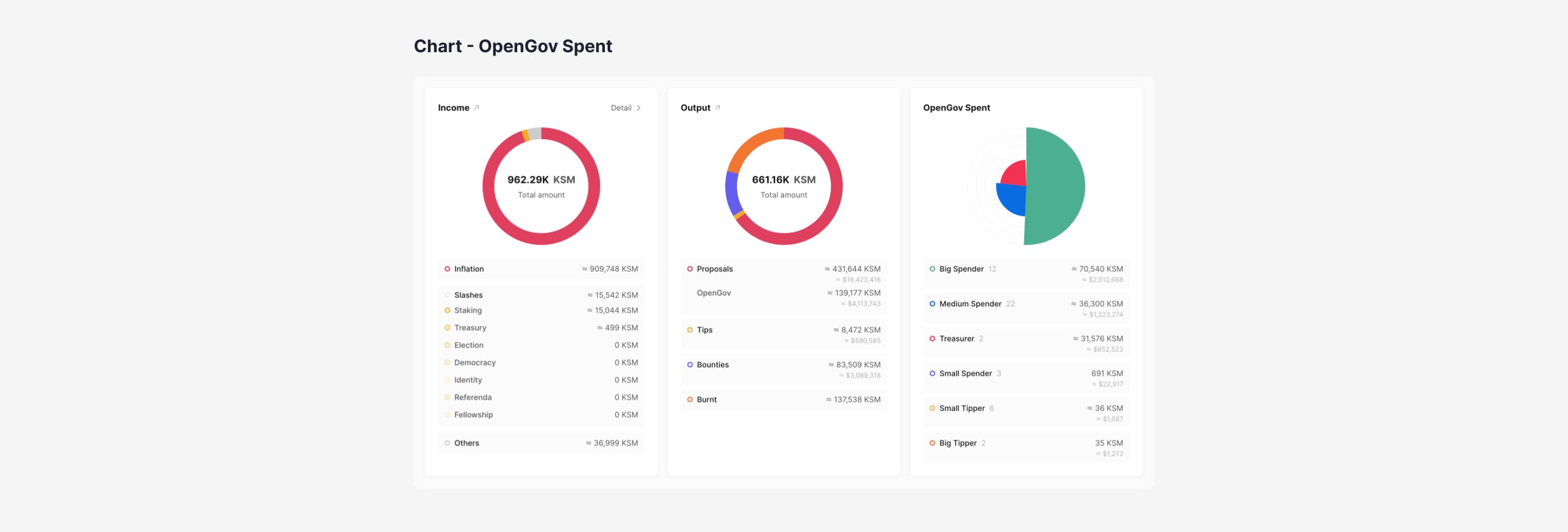1568x532 pixels.
Task: Click the 909,748 KSM Inflation value
Action: point(610,269)
